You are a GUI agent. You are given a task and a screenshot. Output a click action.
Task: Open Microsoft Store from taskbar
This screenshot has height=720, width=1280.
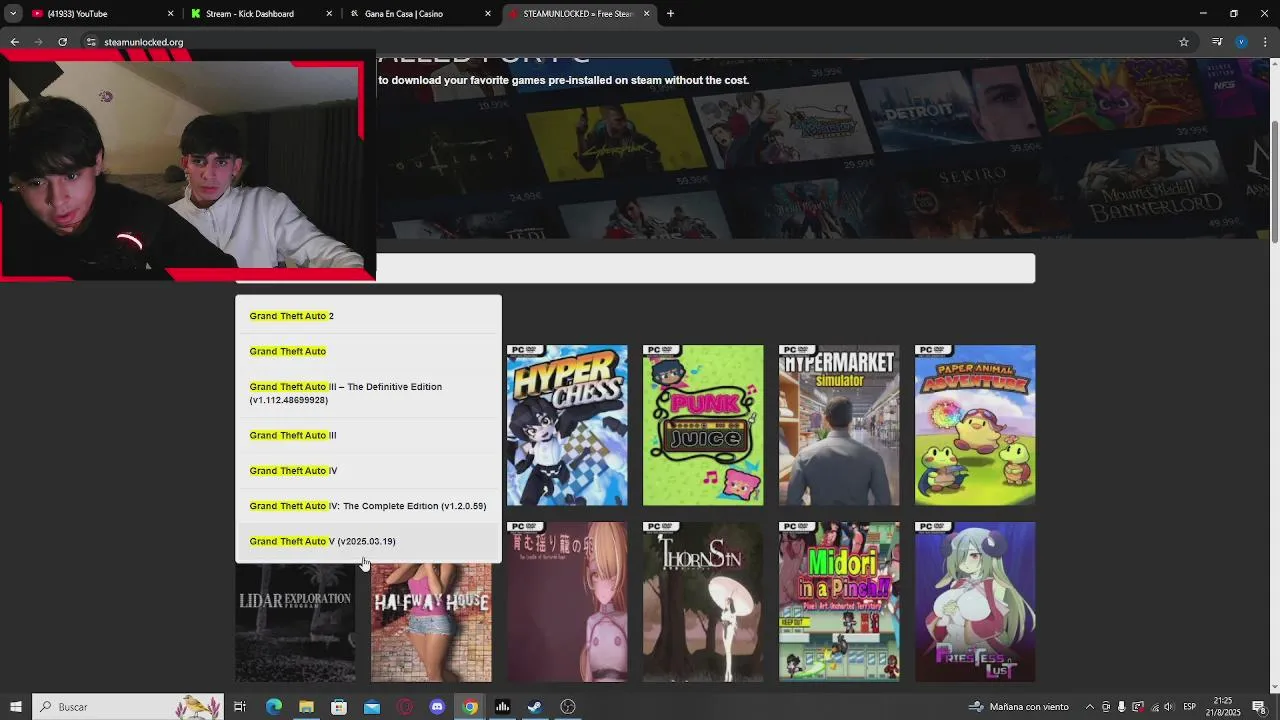(x=339, y=707)
